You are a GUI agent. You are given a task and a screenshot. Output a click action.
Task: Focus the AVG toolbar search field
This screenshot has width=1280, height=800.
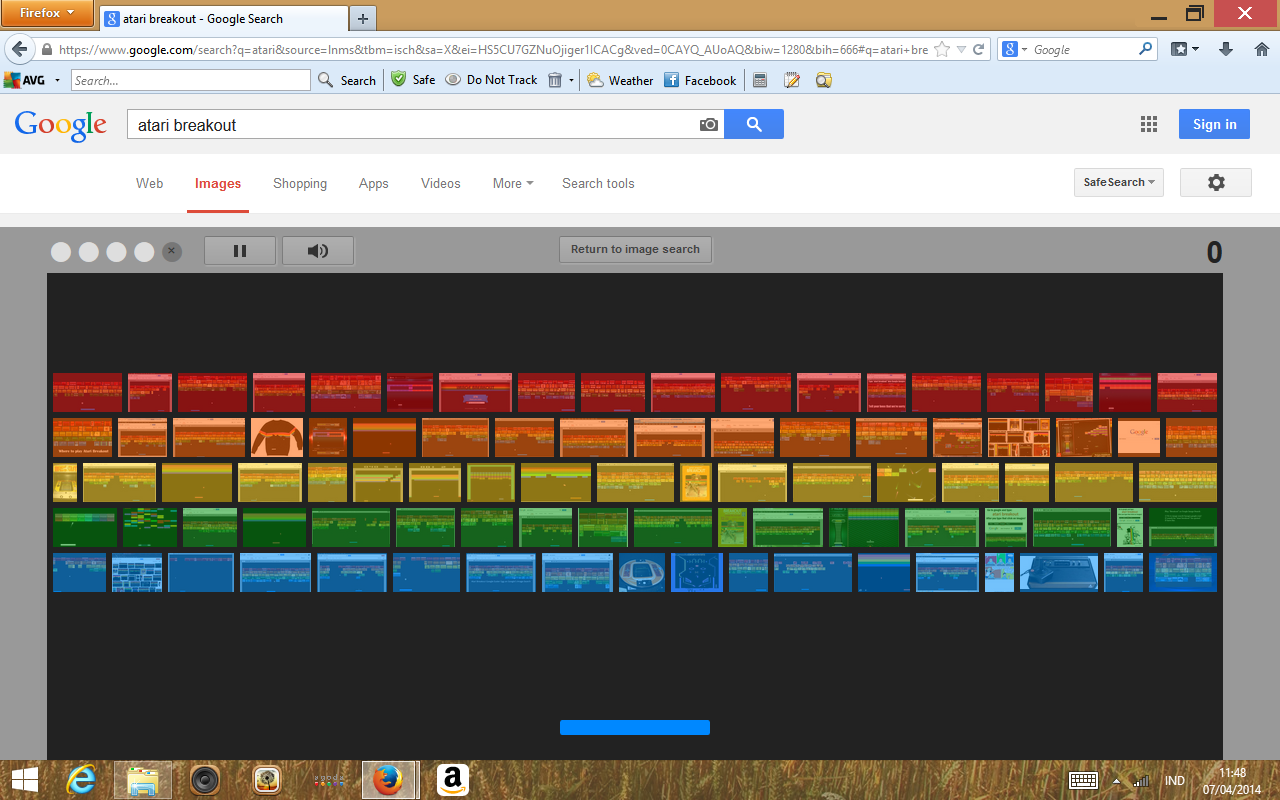point(190,80)
